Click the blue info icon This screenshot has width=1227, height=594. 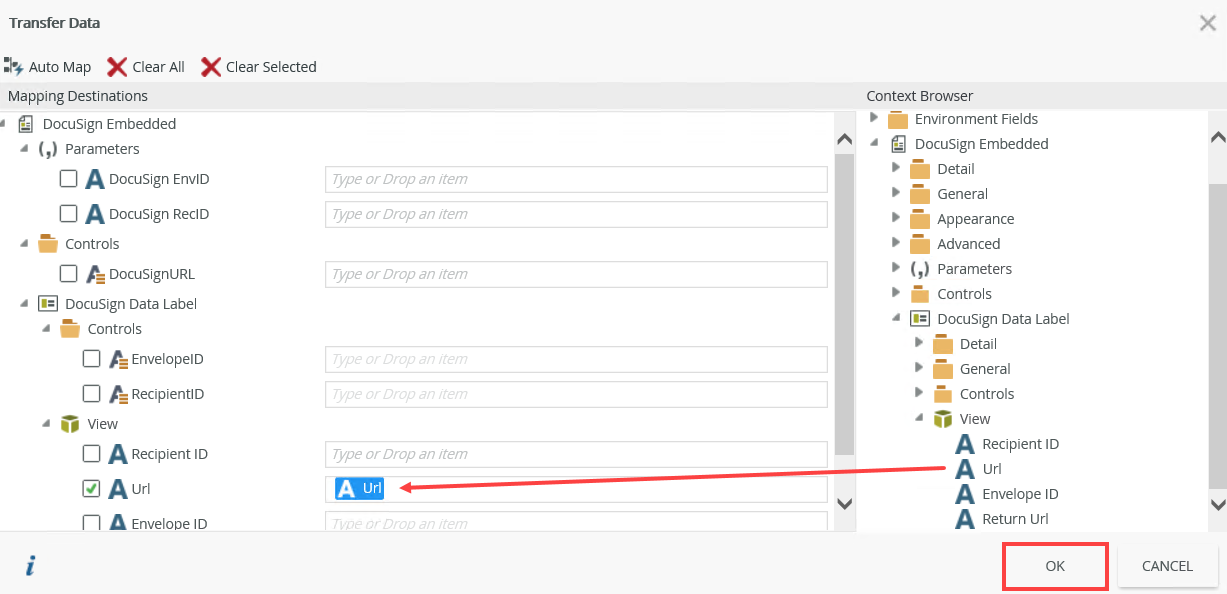click(x=30, y=566)
